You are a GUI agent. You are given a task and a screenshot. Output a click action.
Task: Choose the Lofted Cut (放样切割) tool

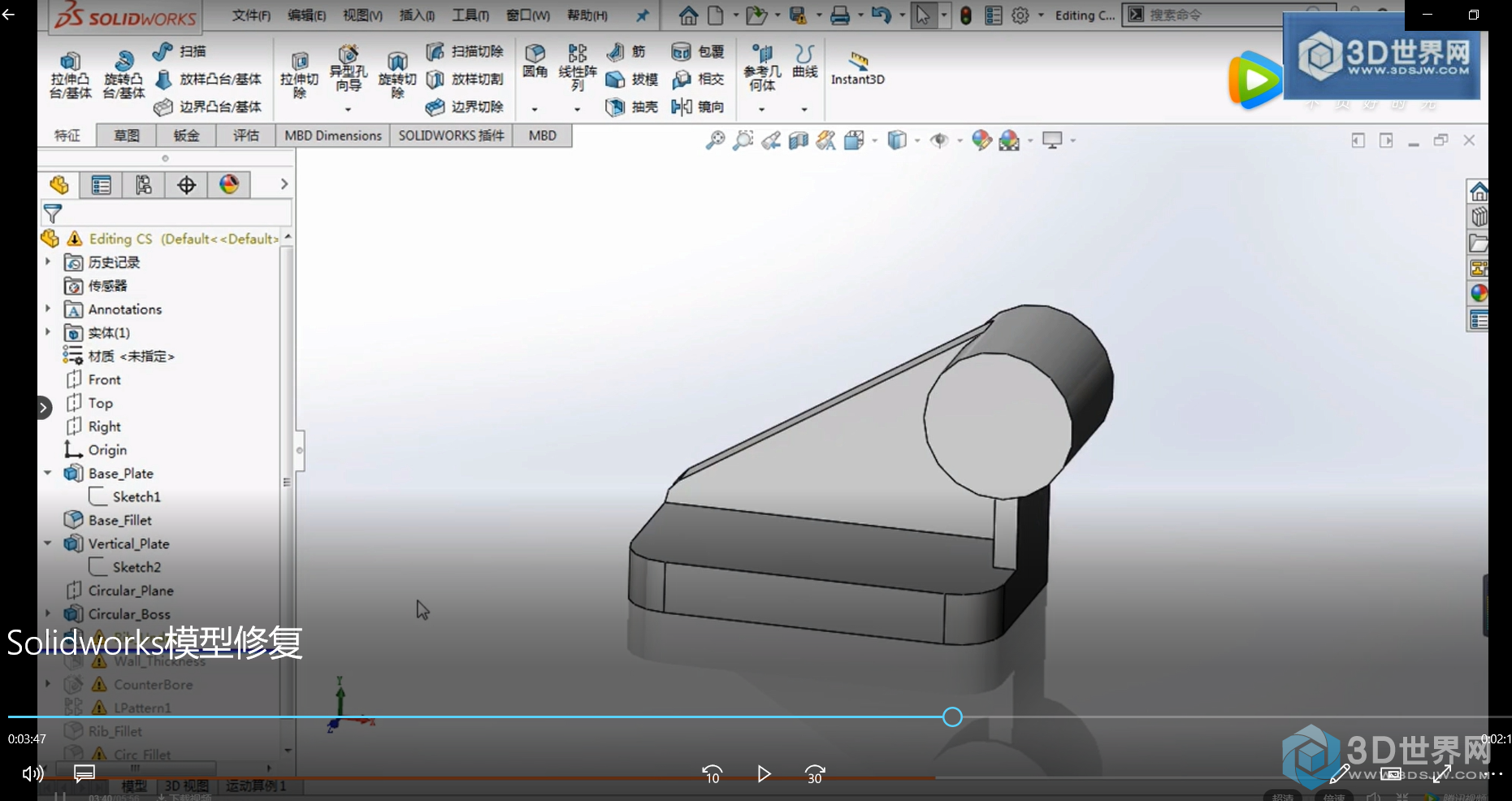coord(465,79)
